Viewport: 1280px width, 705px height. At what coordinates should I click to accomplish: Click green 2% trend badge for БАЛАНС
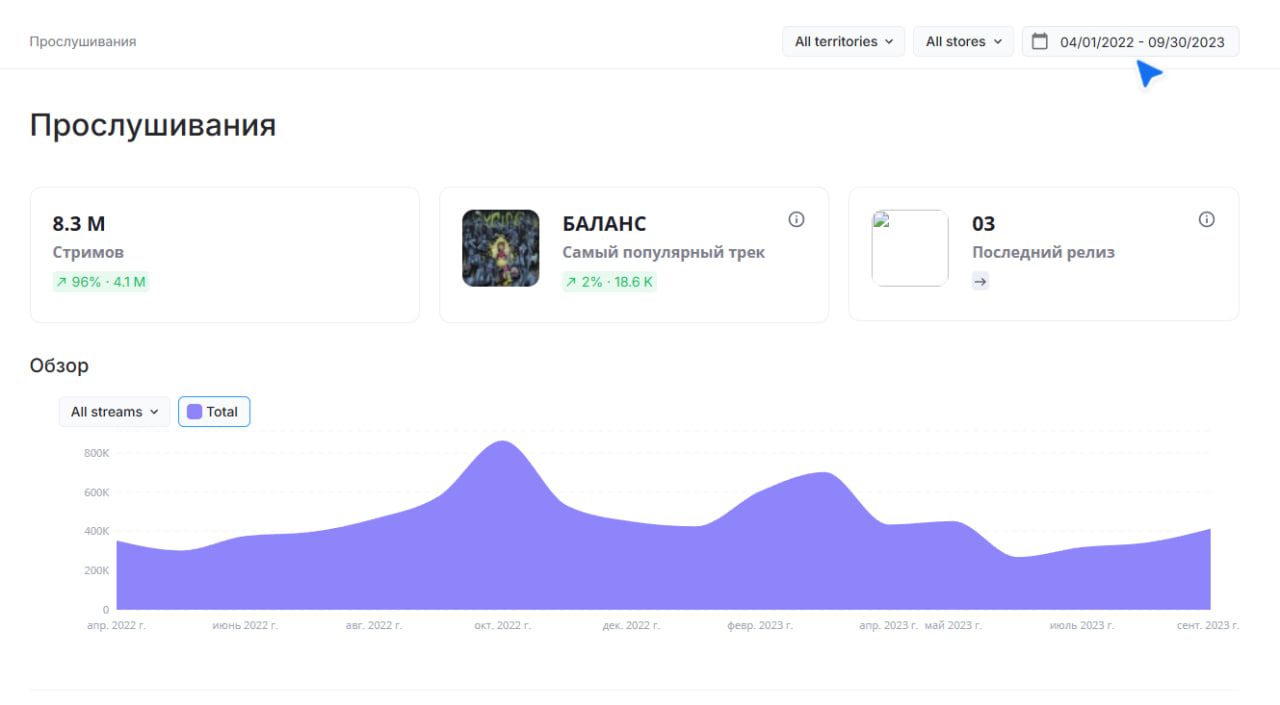point(609,282)
